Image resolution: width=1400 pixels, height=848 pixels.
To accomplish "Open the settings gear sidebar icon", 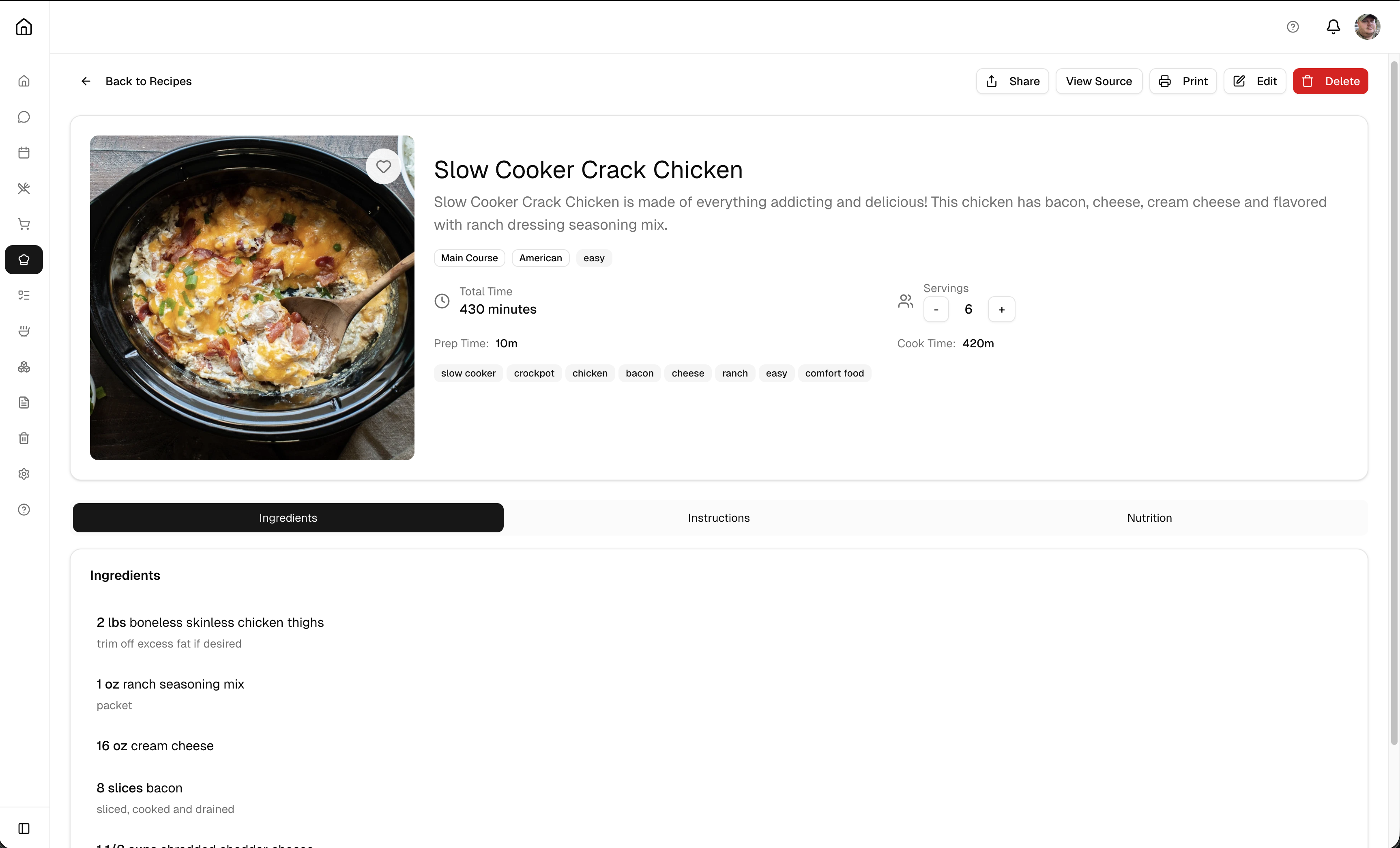I will [24, 474].
